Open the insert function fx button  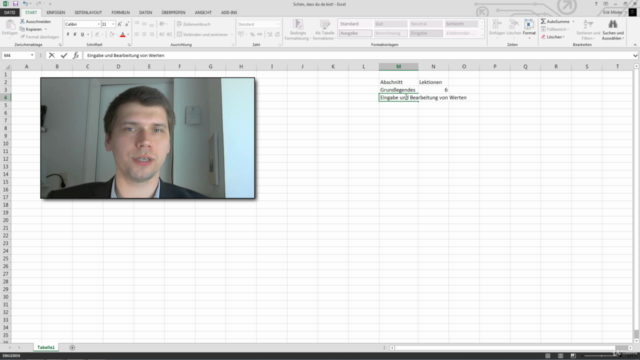[x=76, y=55]
